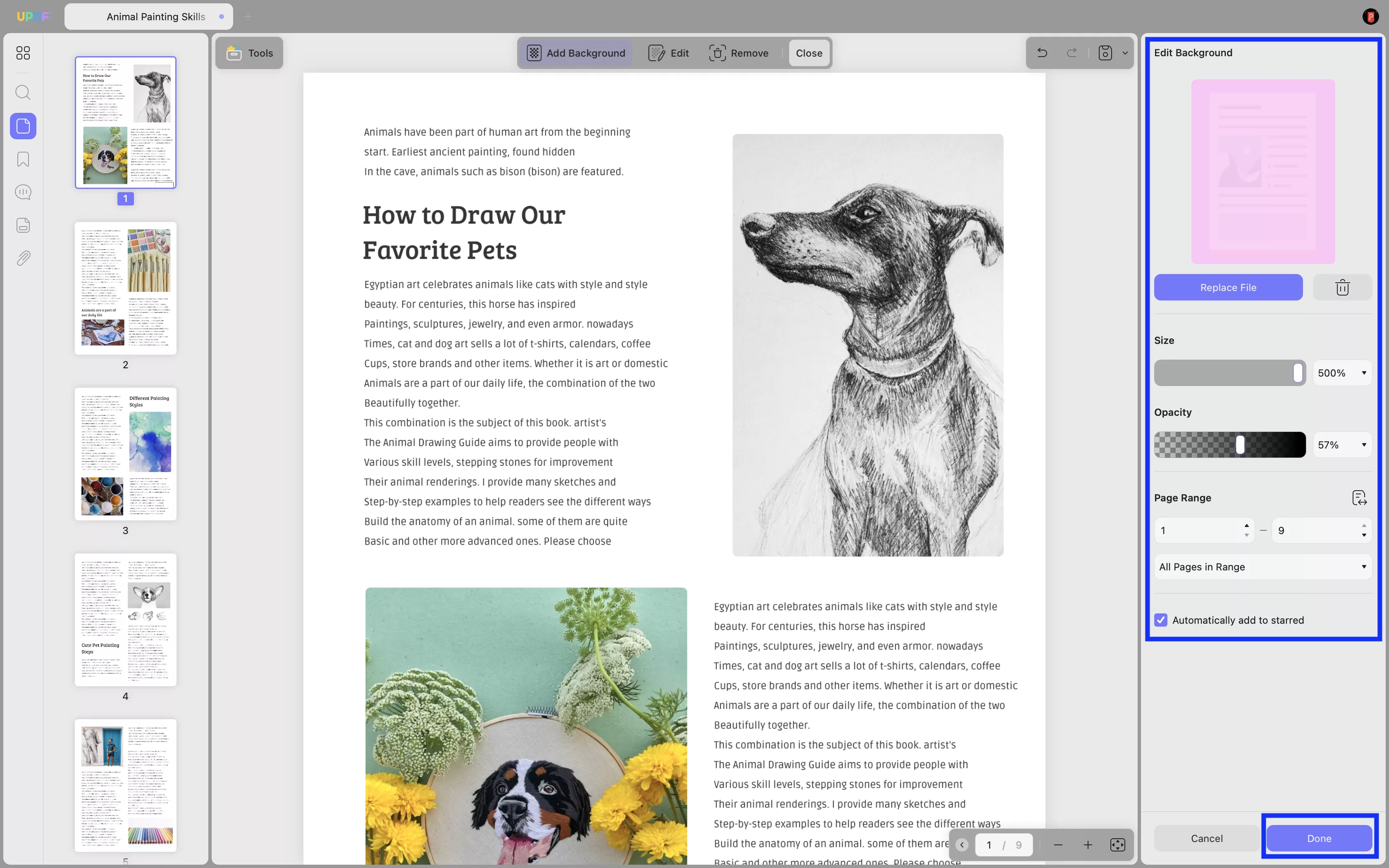Click the start page range field
Image resolution: width=1389 pixels, height=868 pixels.
(1204, 530)
